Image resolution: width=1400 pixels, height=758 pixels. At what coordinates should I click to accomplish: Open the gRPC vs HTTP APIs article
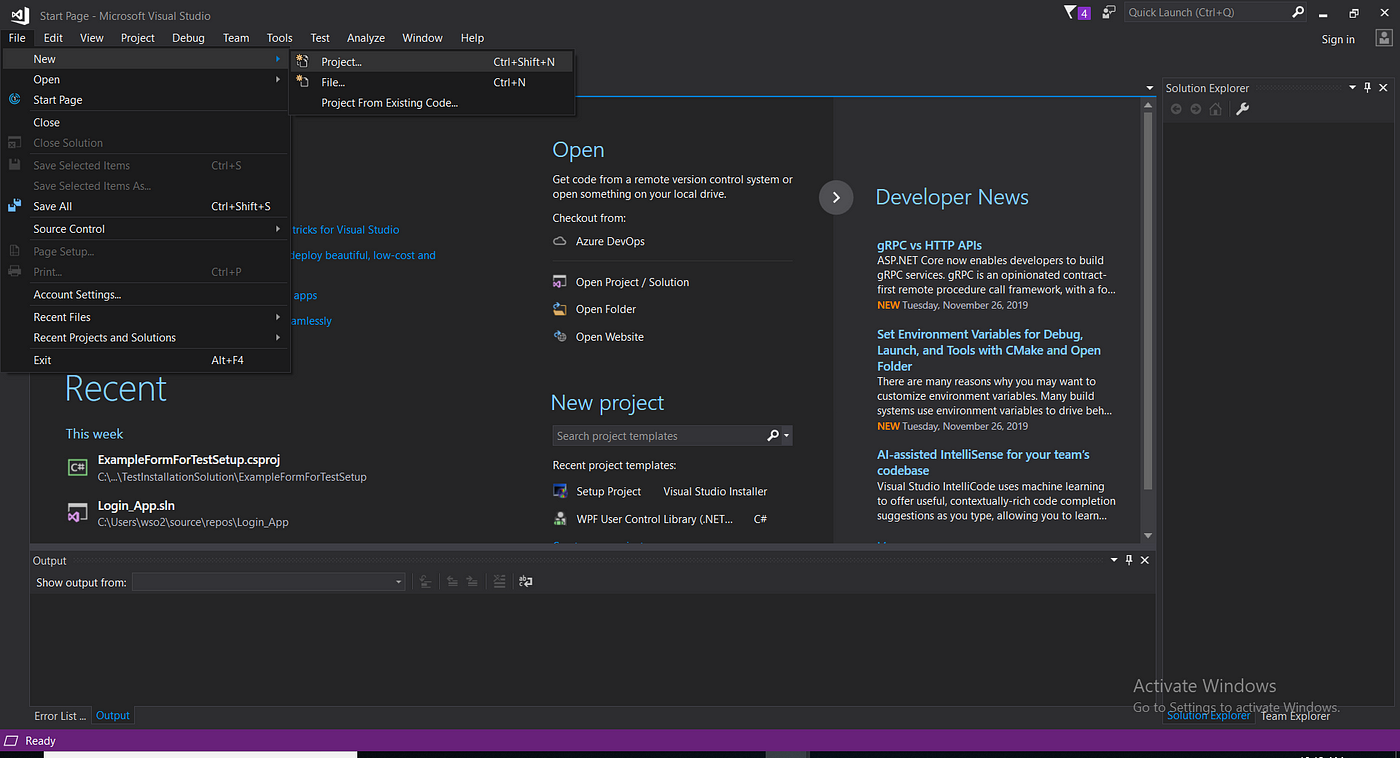(929, 245)
